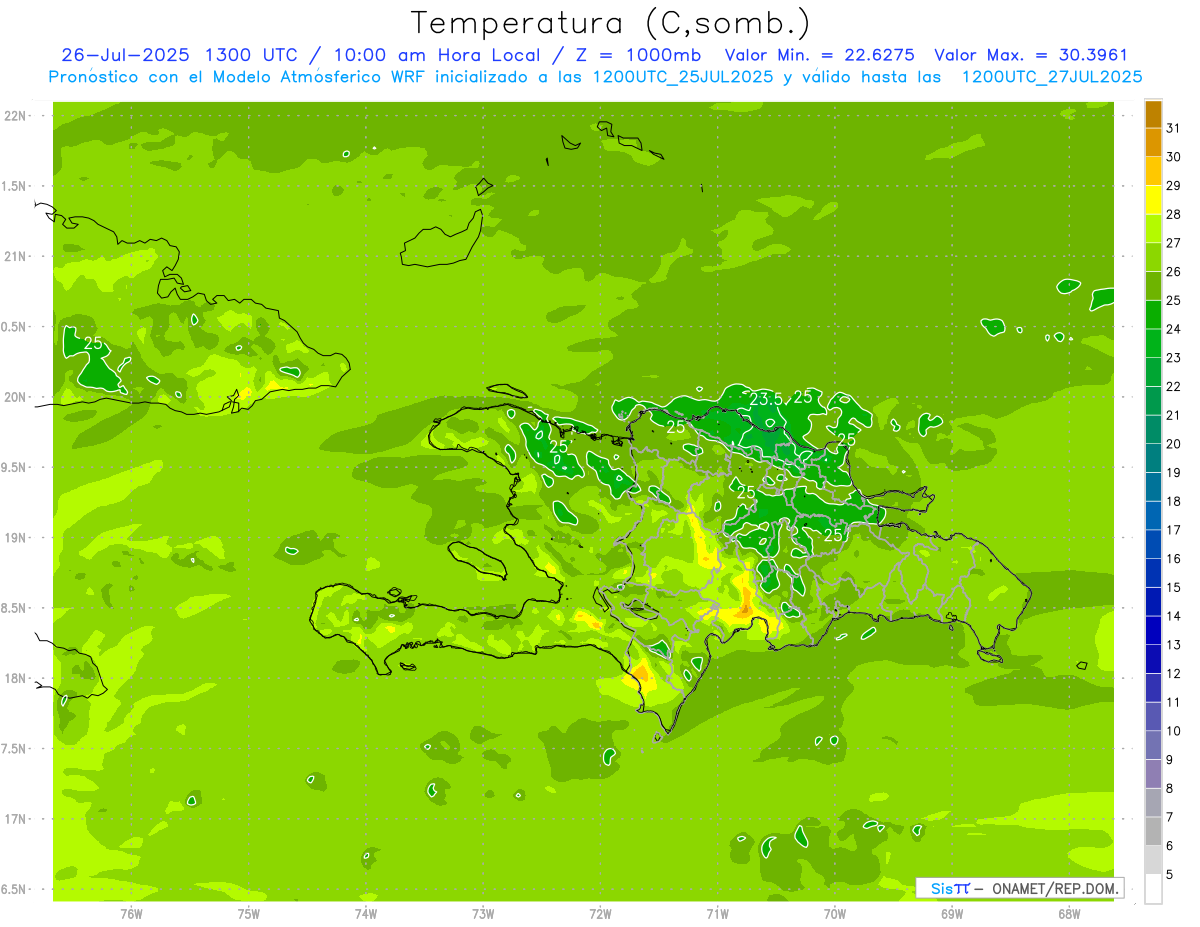The height and width of the screenshot is (927, 1200).
Task: Select the deep blue legend swatch between 13 and 14
Action: coord(1153,631)
